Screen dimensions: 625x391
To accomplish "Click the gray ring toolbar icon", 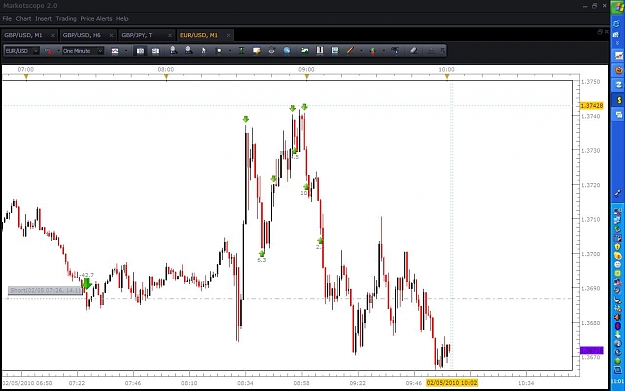I will tap(271, 51).
